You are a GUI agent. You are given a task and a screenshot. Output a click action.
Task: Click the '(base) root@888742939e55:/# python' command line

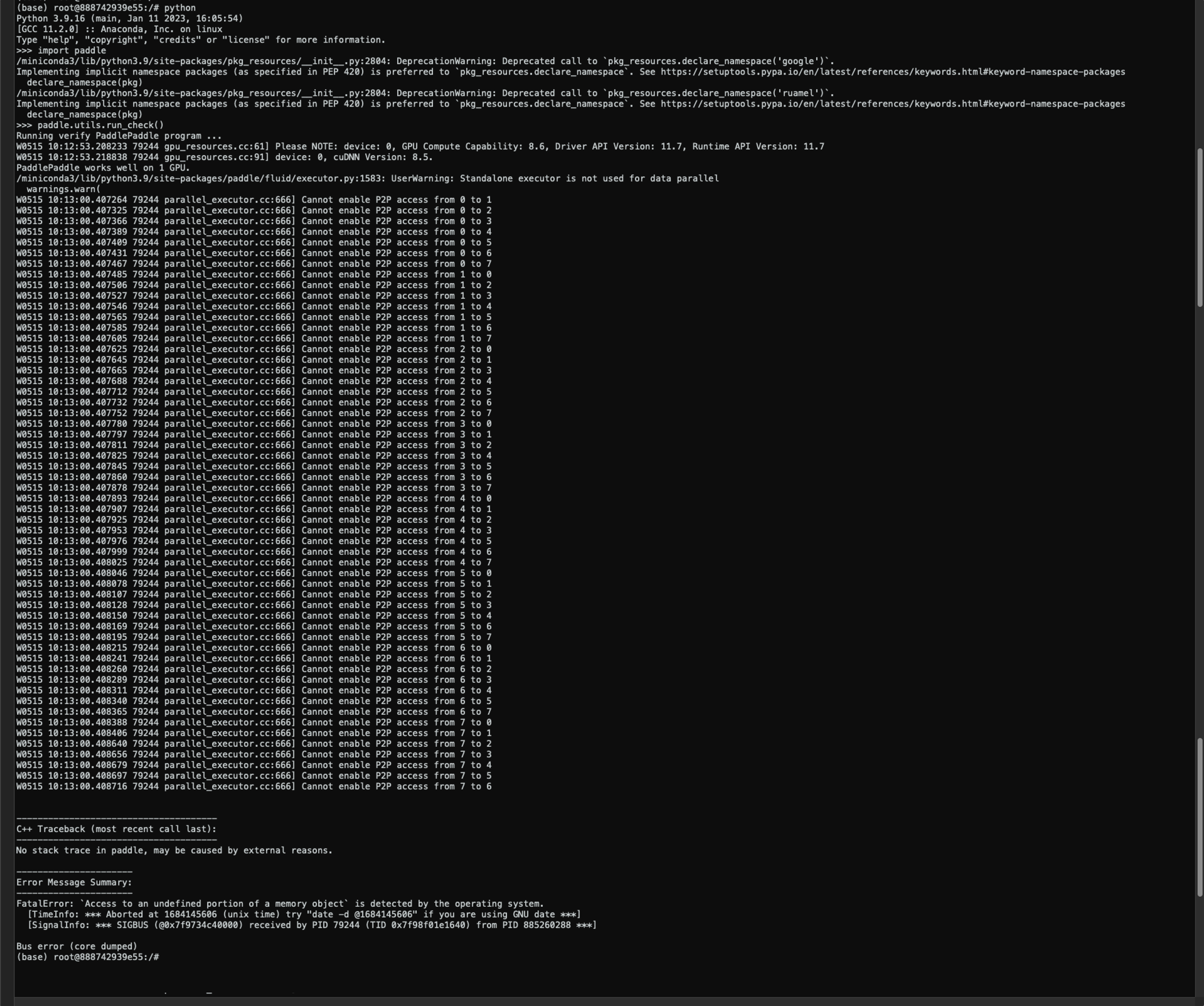pyautogui.click(x=105, y=8)
